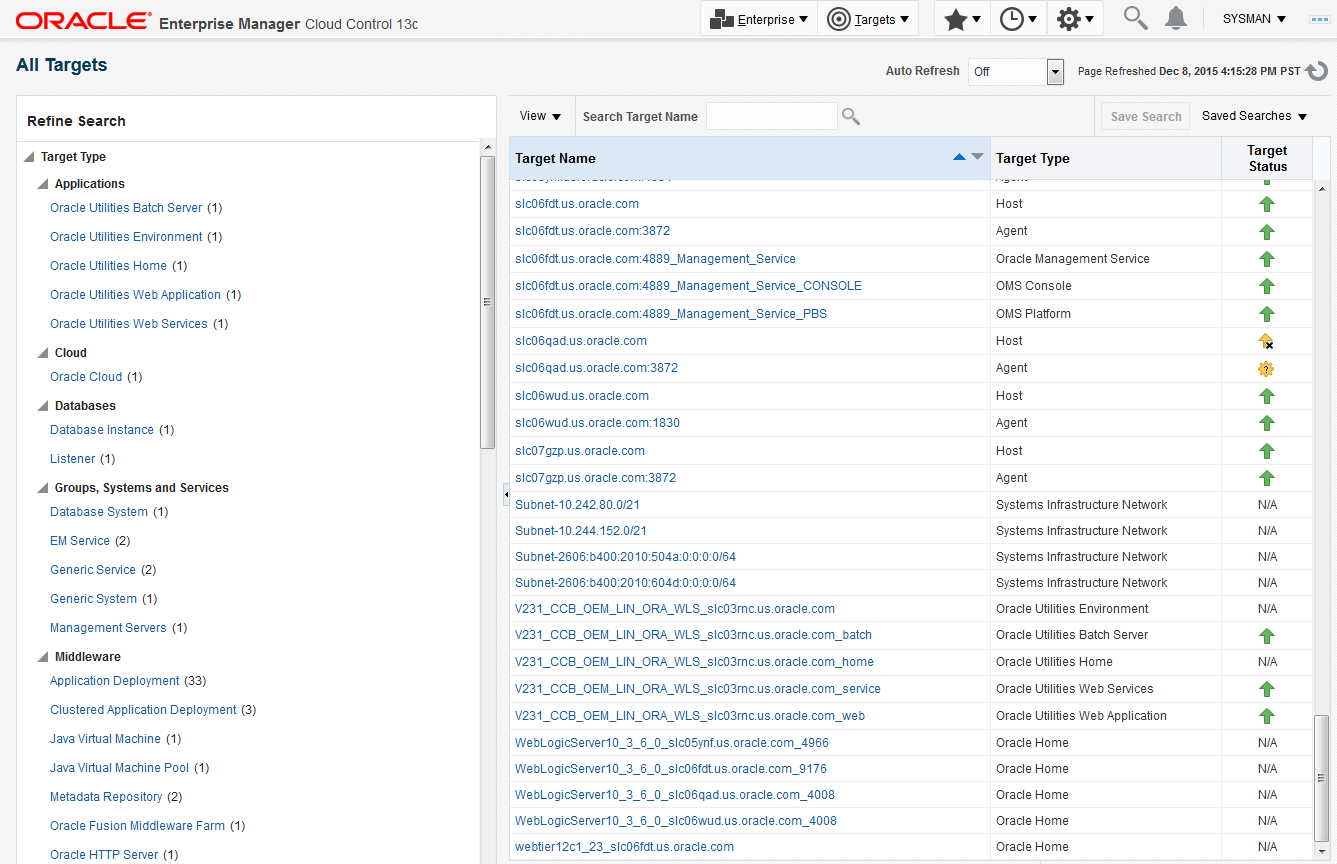Click status arrow for slc07gzp.us.oracle.com:3872 agent
This screenshot has width=1337, height=864.
pyautogui.click(x=1267, y=478)
